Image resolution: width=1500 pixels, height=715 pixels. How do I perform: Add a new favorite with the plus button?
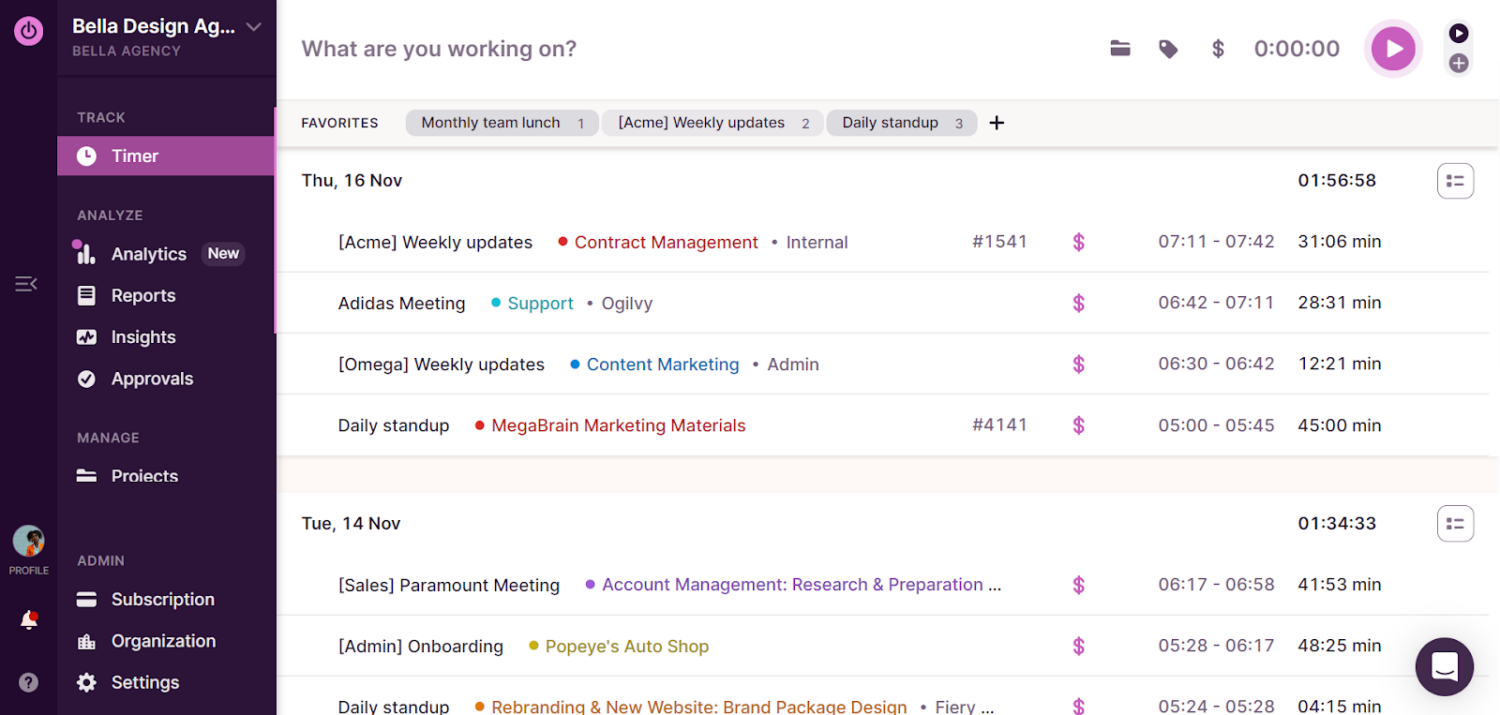click(x=996, y=122)
